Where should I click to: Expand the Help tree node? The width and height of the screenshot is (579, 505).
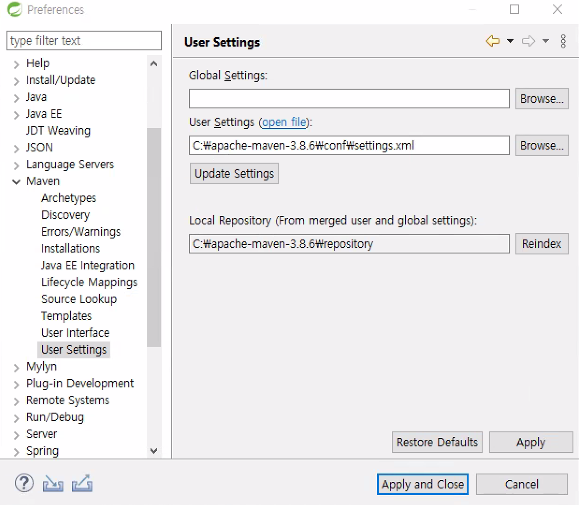[16, 65]
